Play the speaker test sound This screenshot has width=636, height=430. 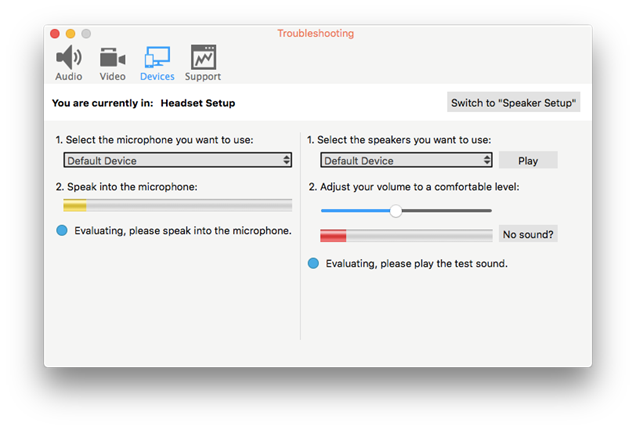(x=528, y=160)
